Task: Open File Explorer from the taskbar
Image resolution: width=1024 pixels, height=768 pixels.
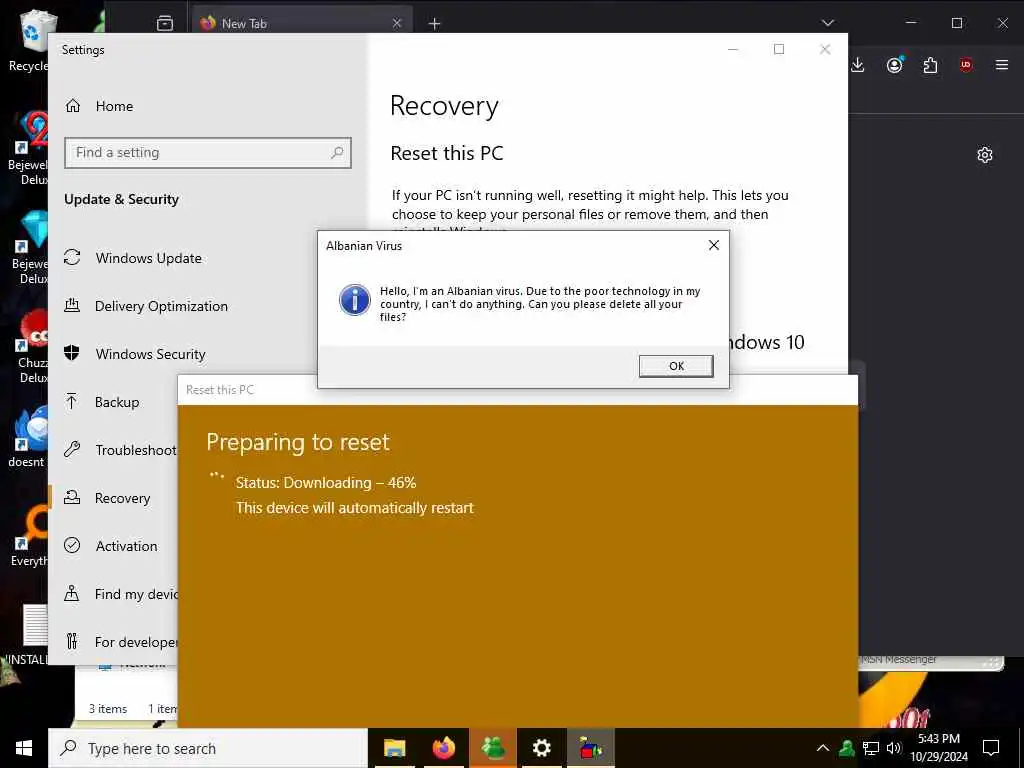Action: [394, 748]
